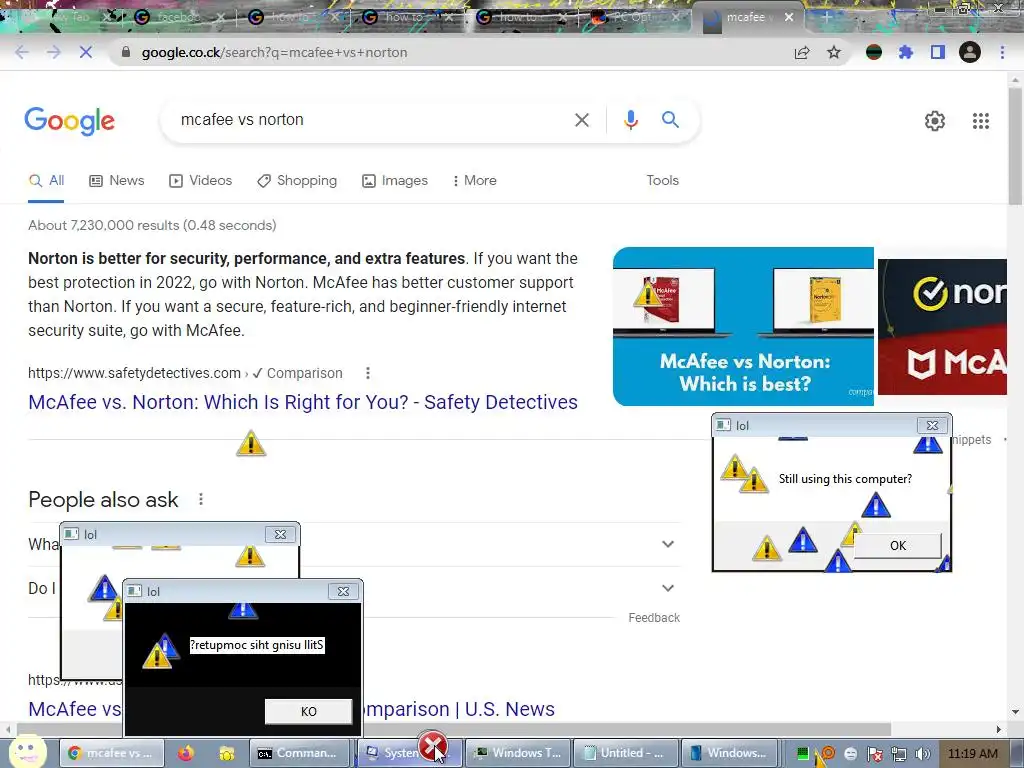The height and width of the screenshot is (768, 1024).
Task: Clear the Google search box
Action: (x=581, y=120)
